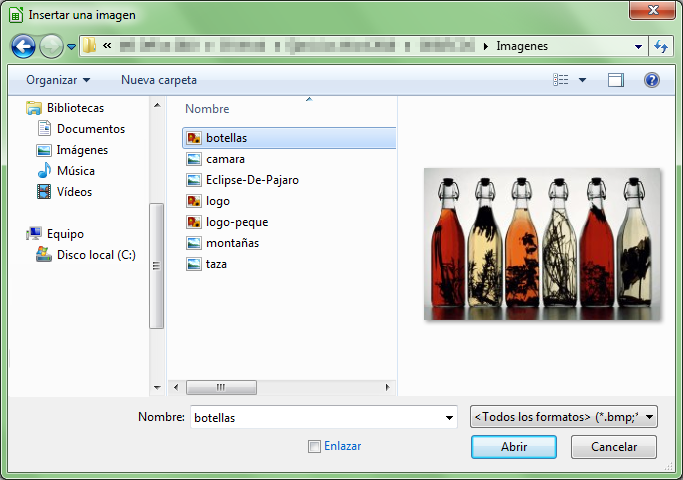
Task: Select the taza file
Action: click(216, 264)
